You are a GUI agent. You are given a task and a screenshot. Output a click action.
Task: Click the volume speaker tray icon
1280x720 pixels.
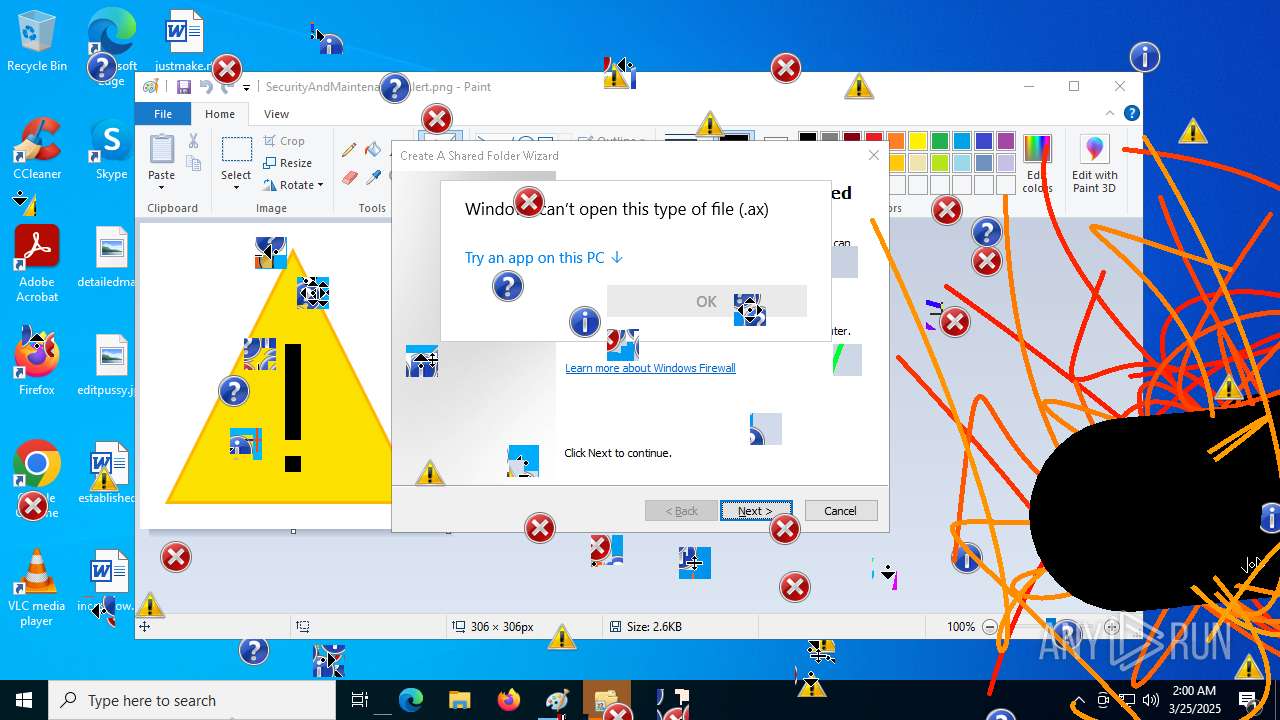click(x=1150, y=700)
